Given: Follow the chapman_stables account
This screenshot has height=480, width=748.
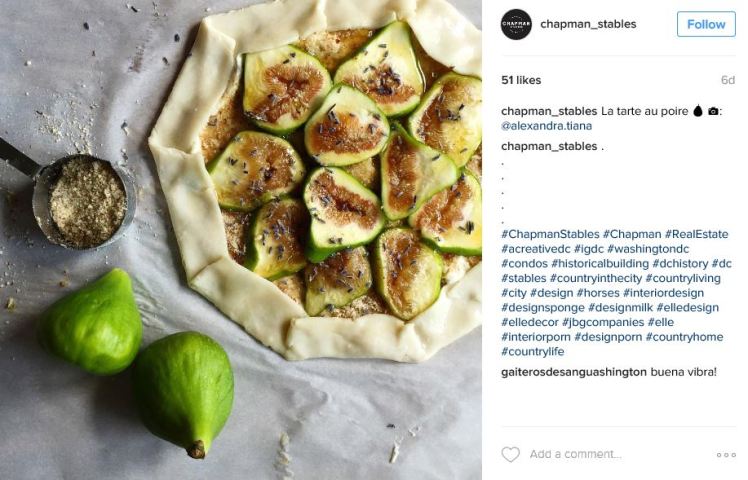Looking at the screenshot, I should 706,24.
